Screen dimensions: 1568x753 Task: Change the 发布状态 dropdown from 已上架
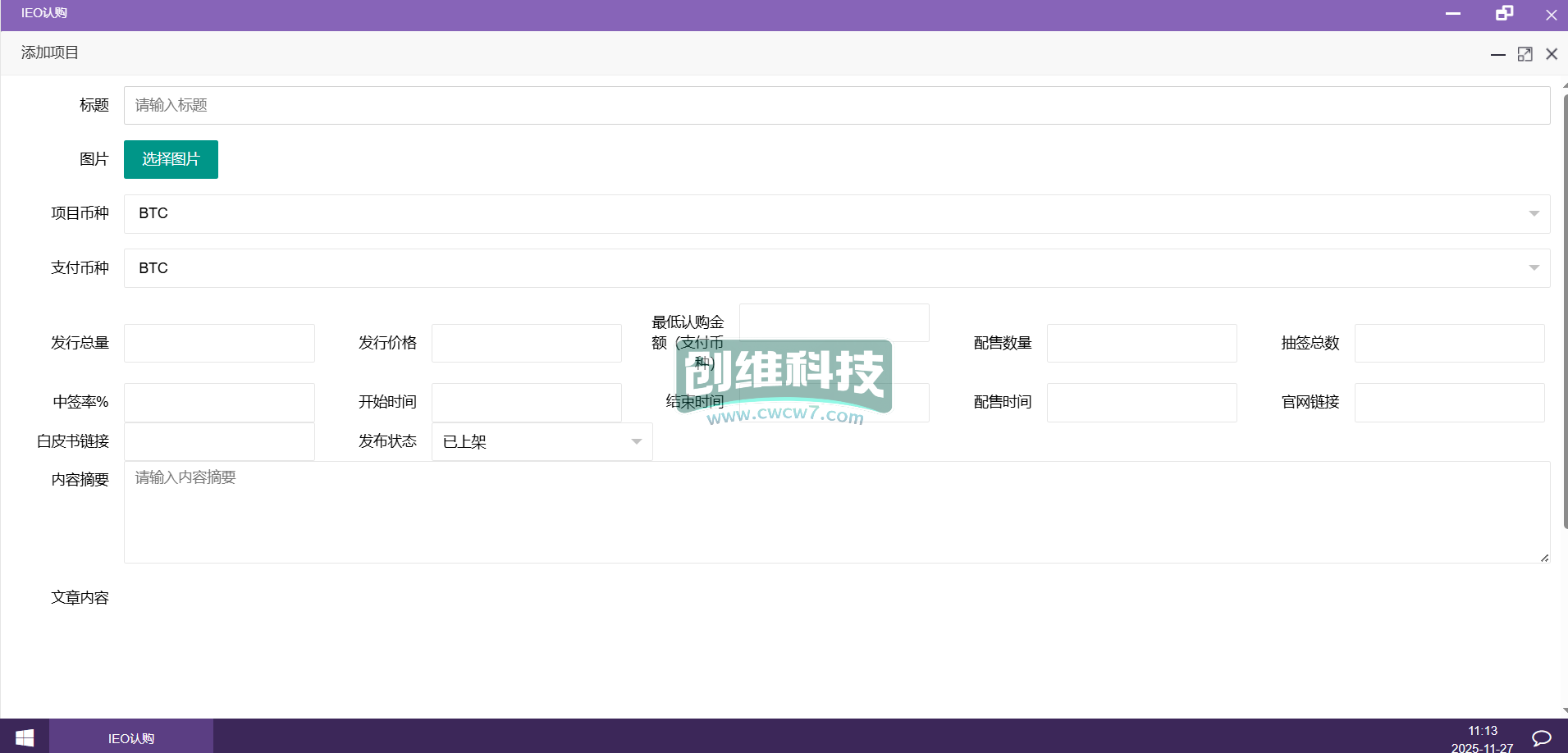542,442
